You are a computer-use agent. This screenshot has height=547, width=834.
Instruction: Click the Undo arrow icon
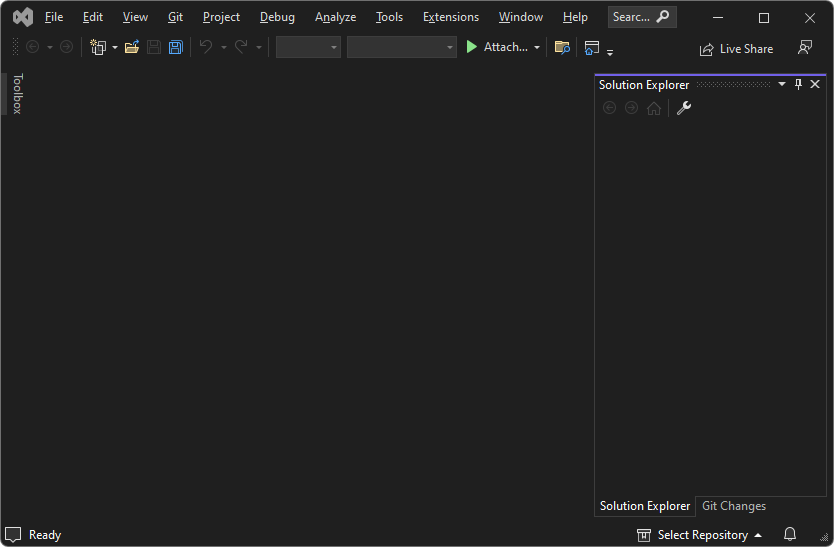coord(206,47)
